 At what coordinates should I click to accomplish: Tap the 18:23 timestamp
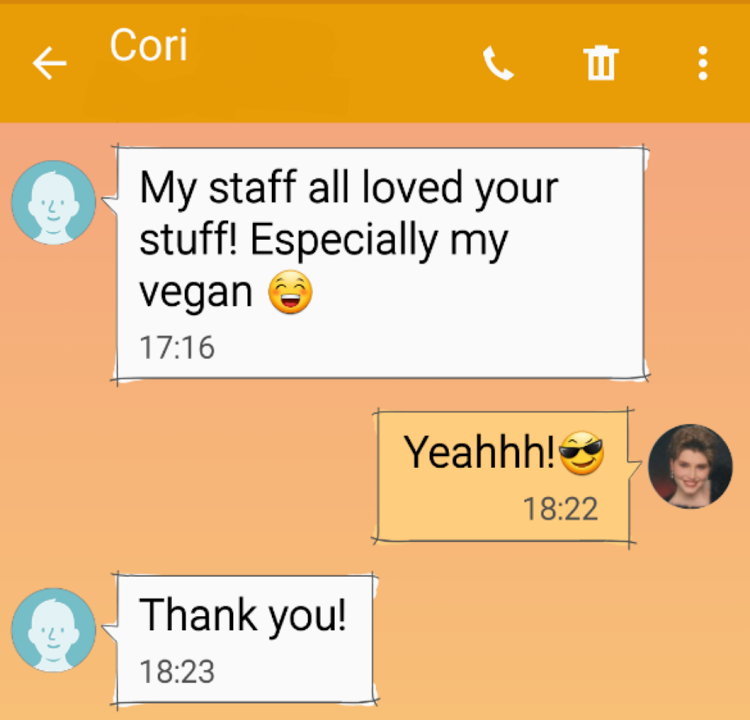[177, 672]
